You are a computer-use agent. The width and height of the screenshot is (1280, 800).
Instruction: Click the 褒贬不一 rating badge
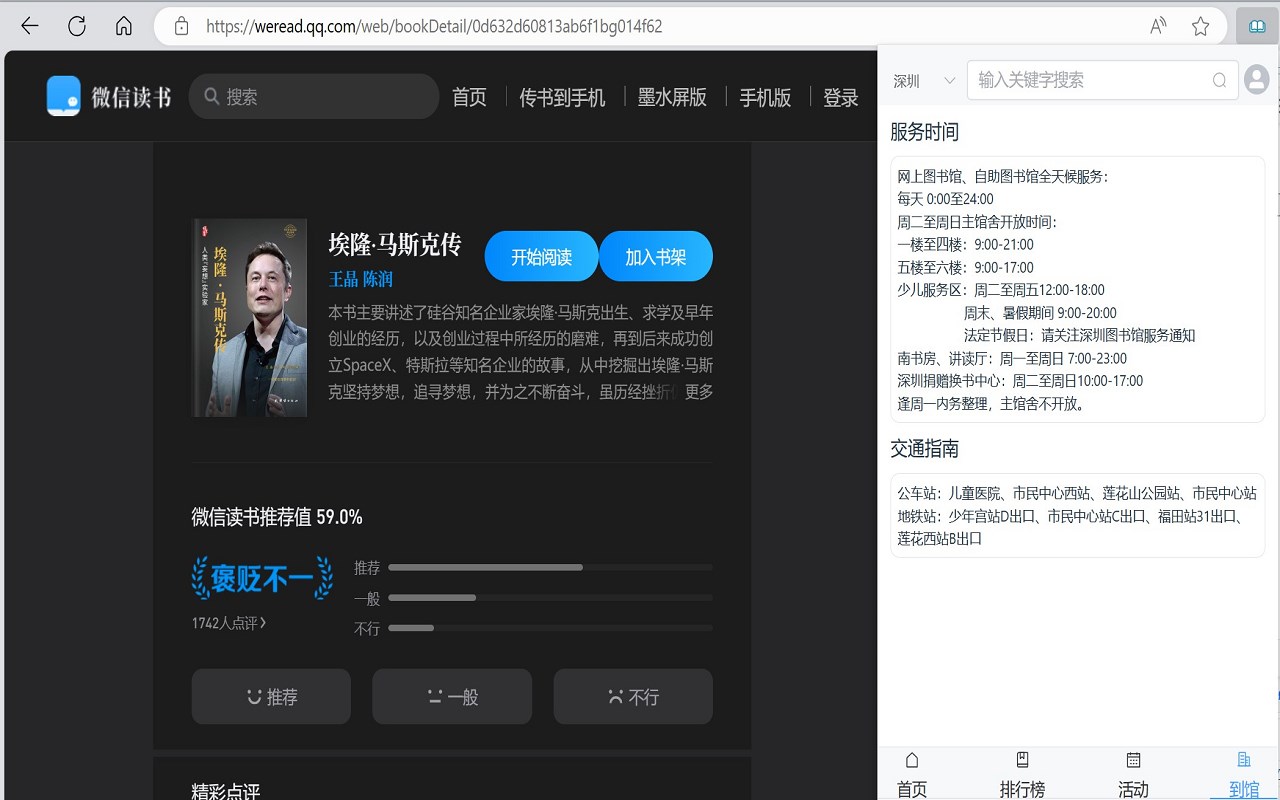pos(262,578)
